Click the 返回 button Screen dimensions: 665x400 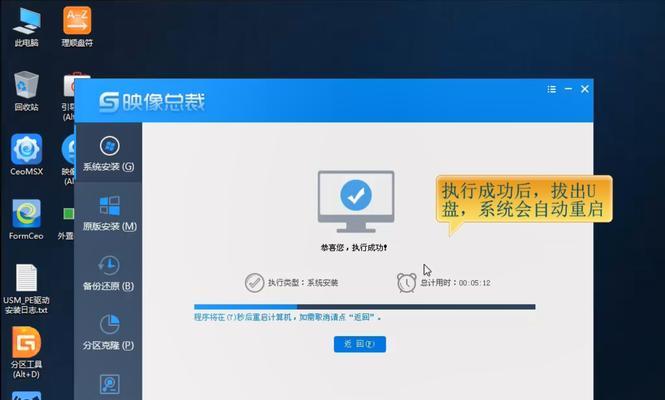(360, 344)
